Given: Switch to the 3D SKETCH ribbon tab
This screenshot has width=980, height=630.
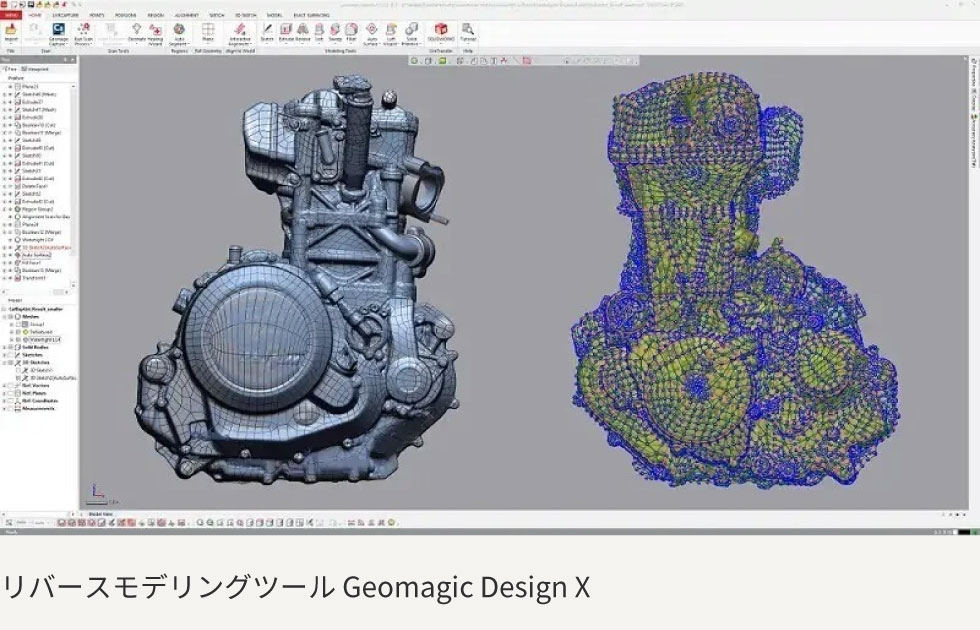Looking at the screenshot, I should 246,15.
